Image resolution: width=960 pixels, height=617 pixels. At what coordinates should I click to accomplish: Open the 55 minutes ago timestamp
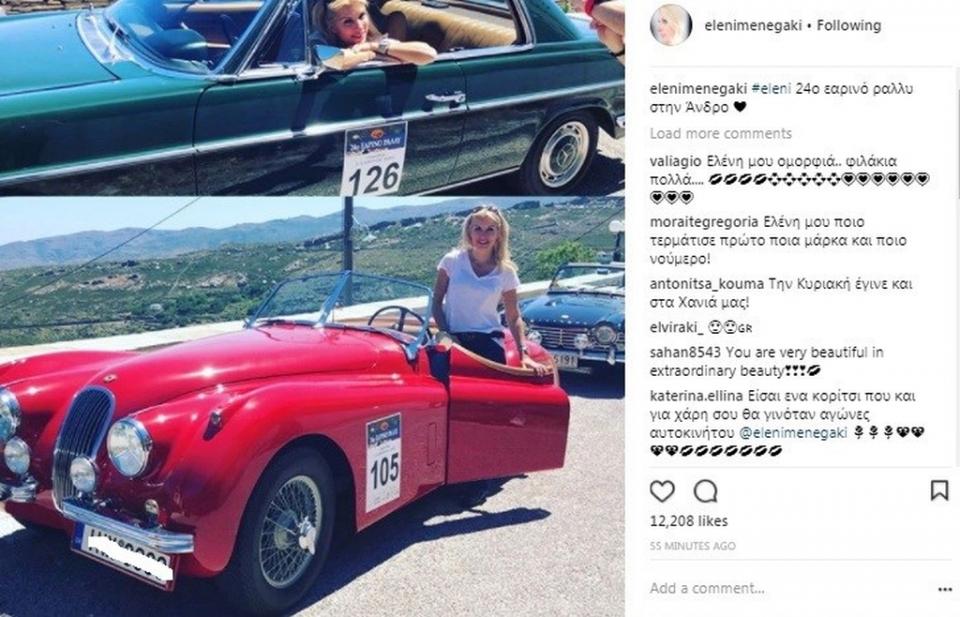pos(692,546)
